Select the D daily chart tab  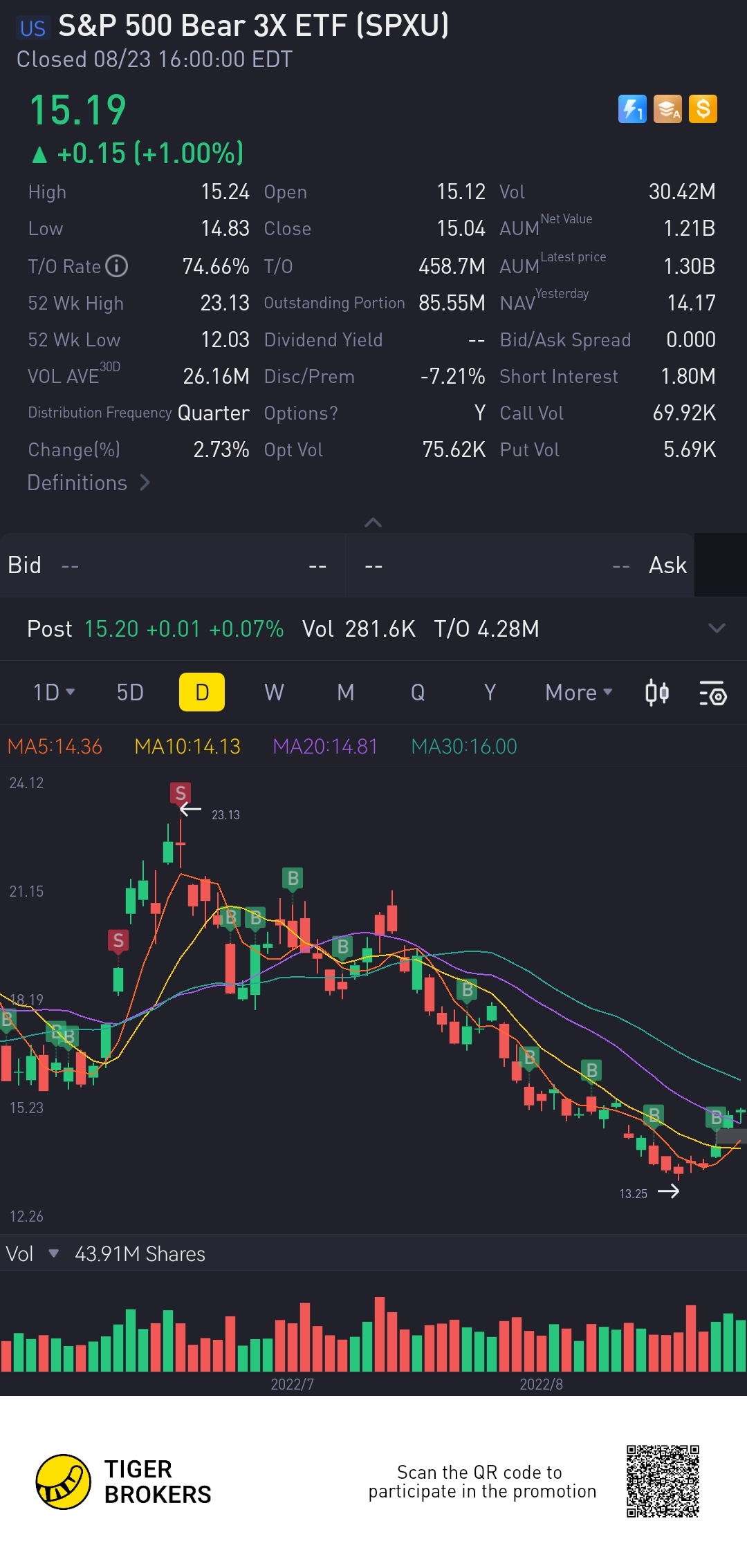coord(202,692)
